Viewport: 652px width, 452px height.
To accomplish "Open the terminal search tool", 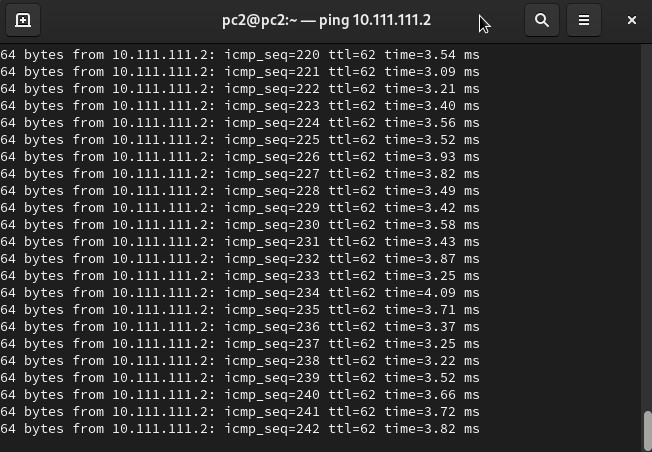I will click(542, 20).
